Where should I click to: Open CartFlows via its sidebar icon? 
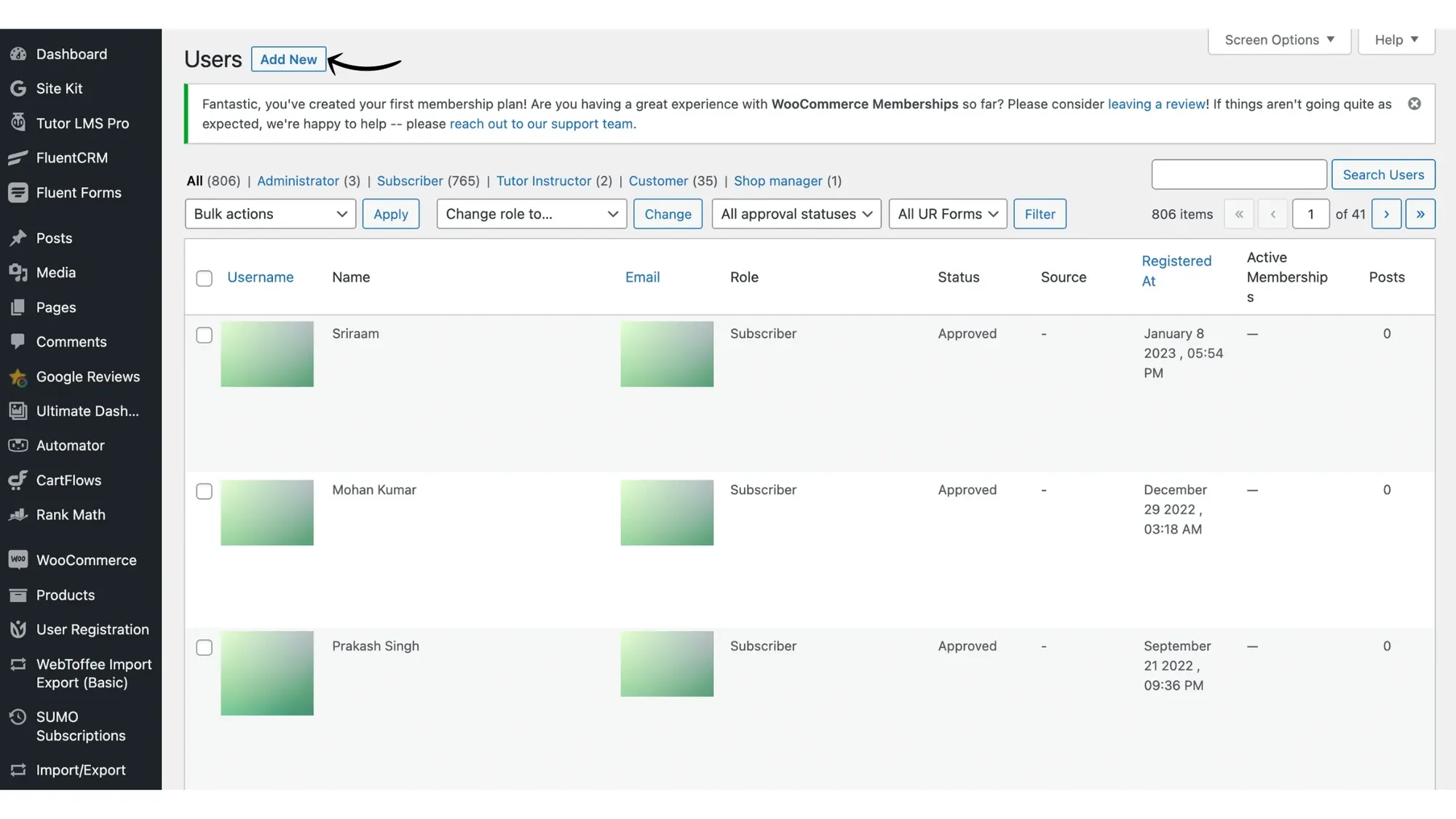tap(18, 480)
